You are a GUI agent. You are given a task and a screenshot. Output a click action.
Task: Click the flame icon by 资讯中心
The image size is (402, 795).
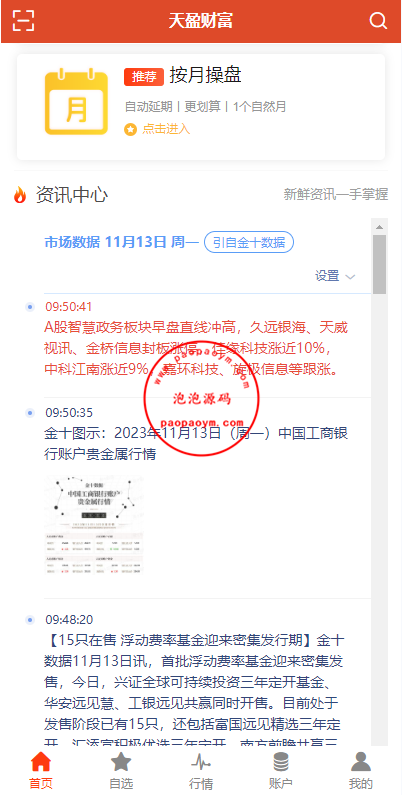pyautogui.click(x=20, y=195)
